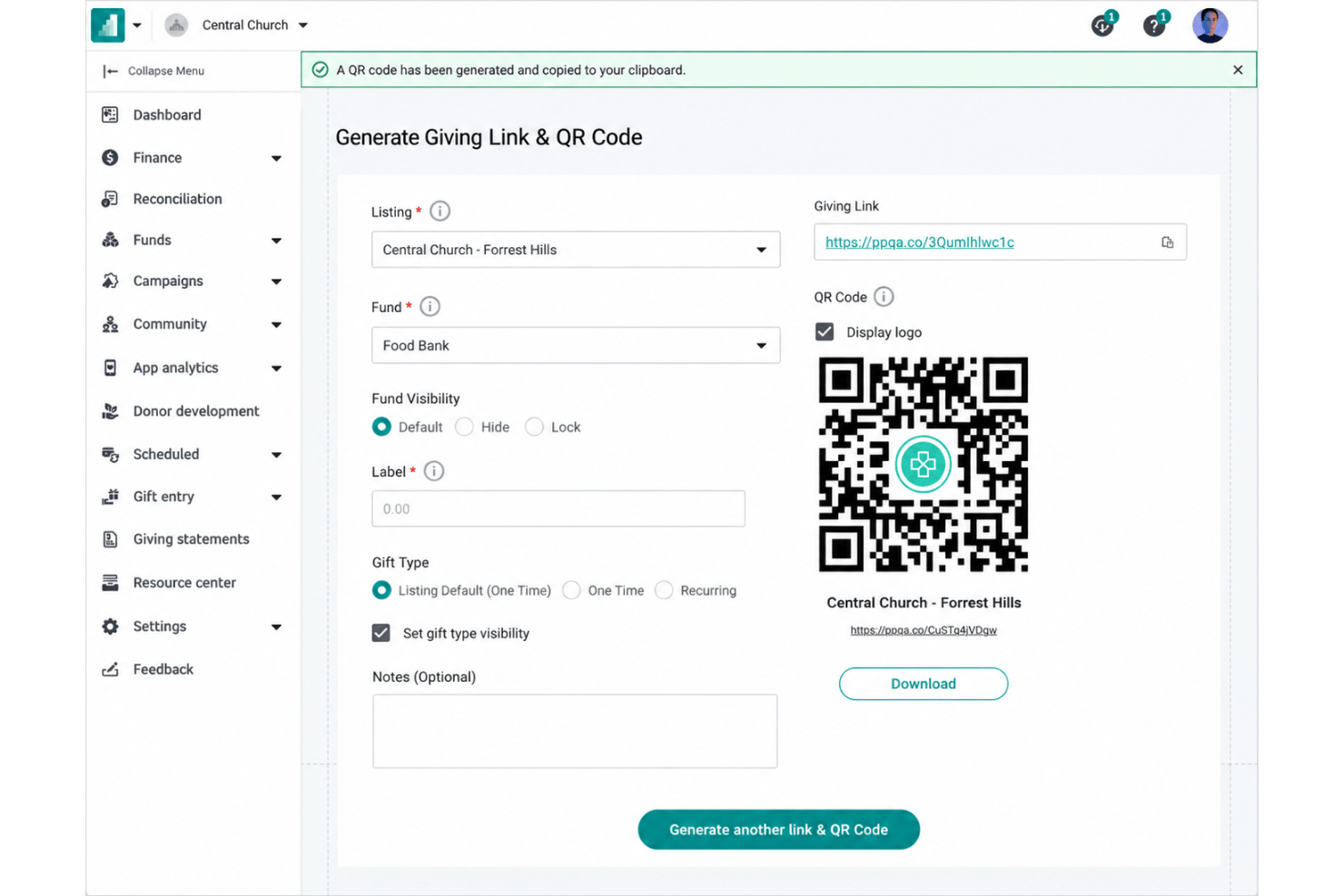Select Recurring gift type radio
Screen dimensions: 1344x896
(x=664, y=590)
